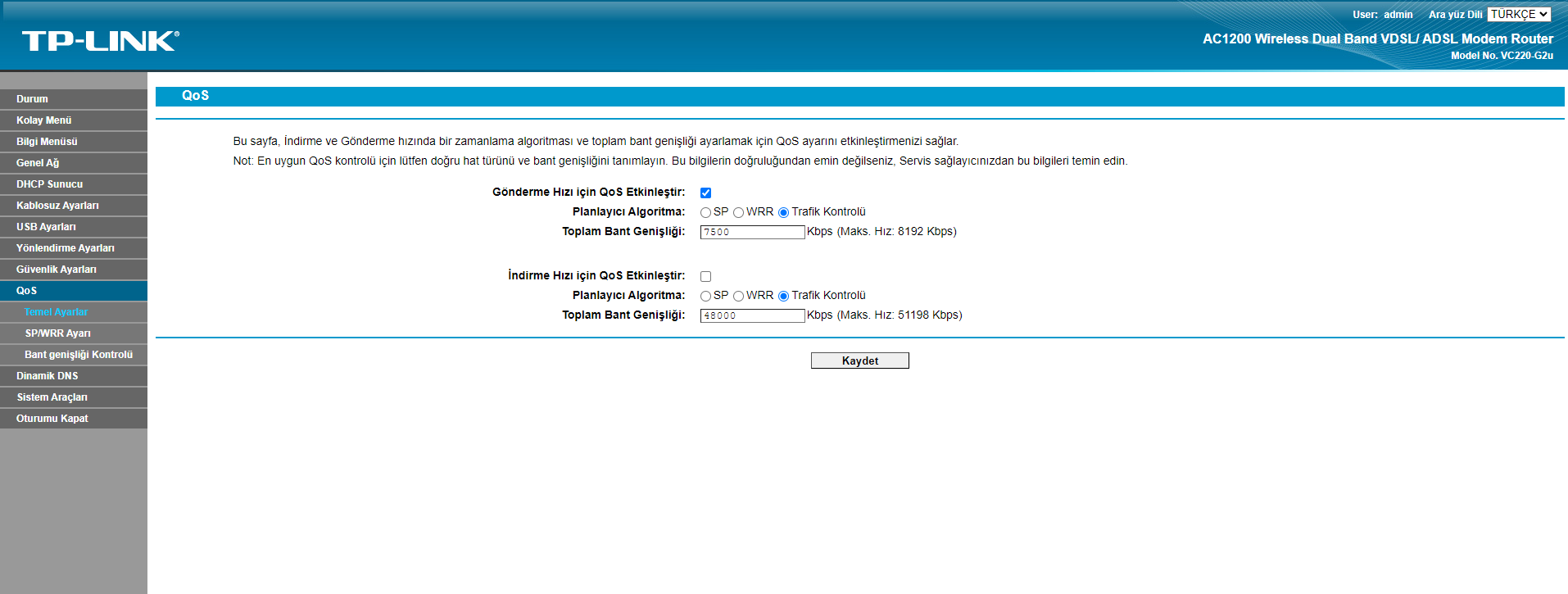Screen dimensions: 1568x594
Task: Open Kablosuz Ayarları
Action: tap(74, 206)
